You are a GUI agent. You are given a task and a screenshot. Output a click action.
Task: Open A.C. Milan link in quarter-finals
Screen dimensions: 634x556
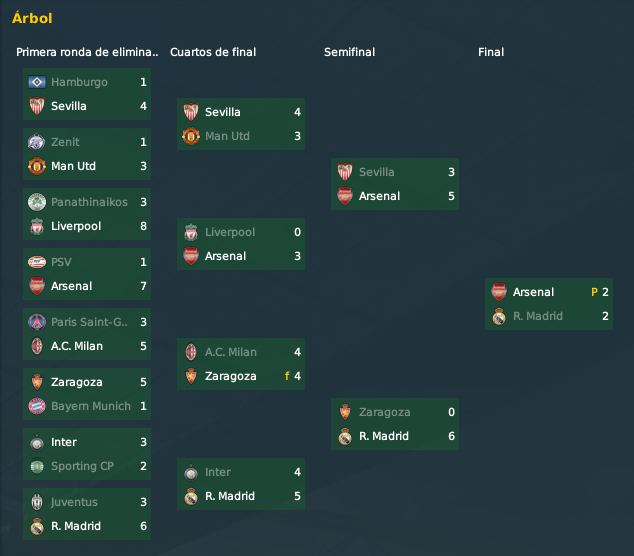pyautogui.click(x=230, y=352)
